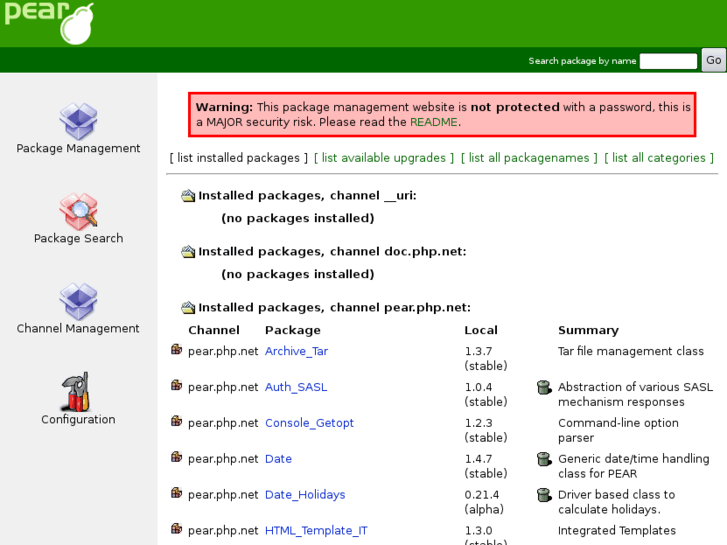The width and height of the screenshot is (727, 545).
Task: Click package icon on Date row
Action: click(176, 457)
